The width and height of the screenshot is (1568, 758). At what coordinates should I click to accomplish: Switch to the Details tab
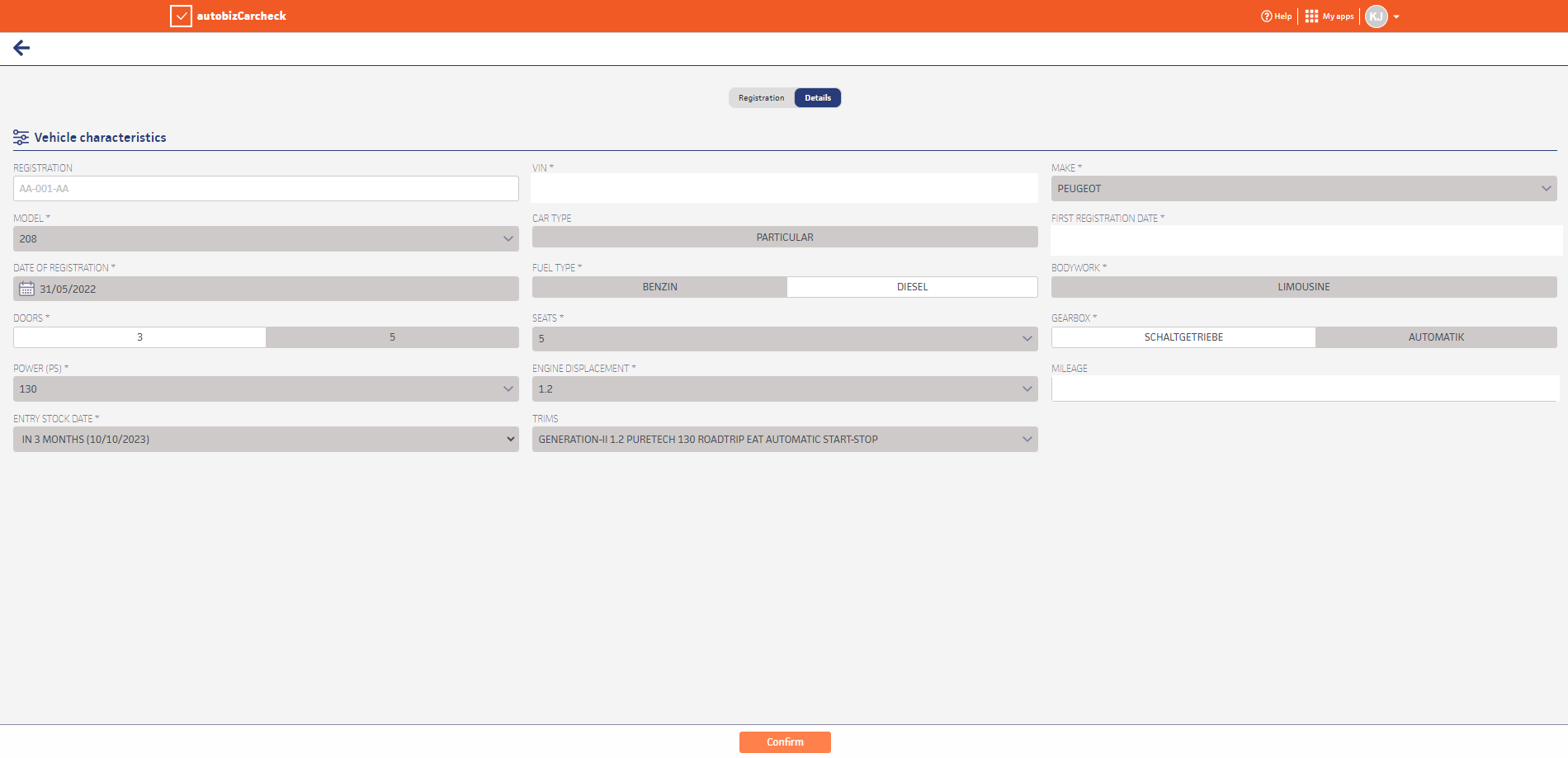(x=818, y=98)
